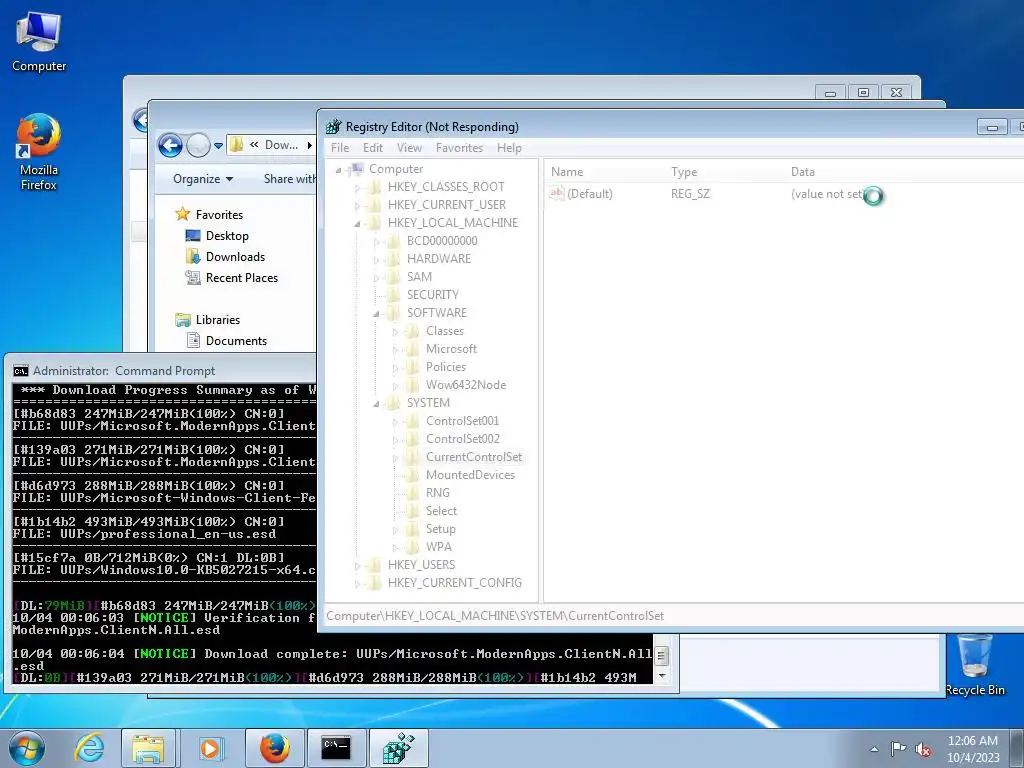Minimize the Registry Editor window
This screenshot has width=1024, height=768.
(x=991, y=127)
